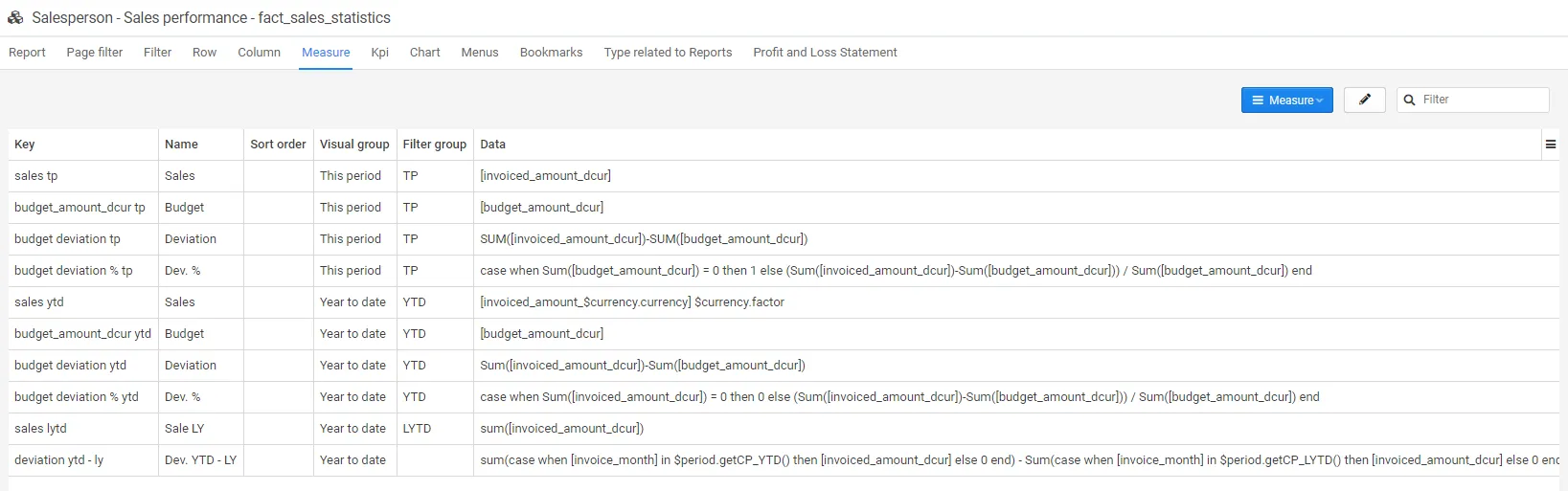The image size is (1568, 491).
Task: Open the table column menu icon
Action: click(1550, 145)
